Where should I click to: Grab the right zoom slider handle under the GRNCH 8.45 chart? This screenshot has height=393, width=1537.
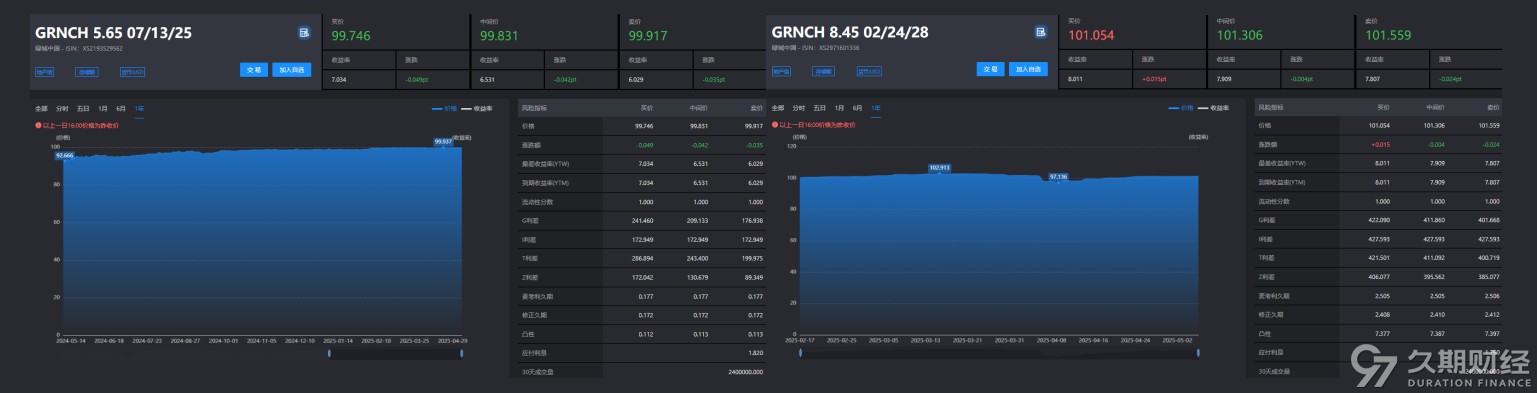click(x=1199, y=353)
